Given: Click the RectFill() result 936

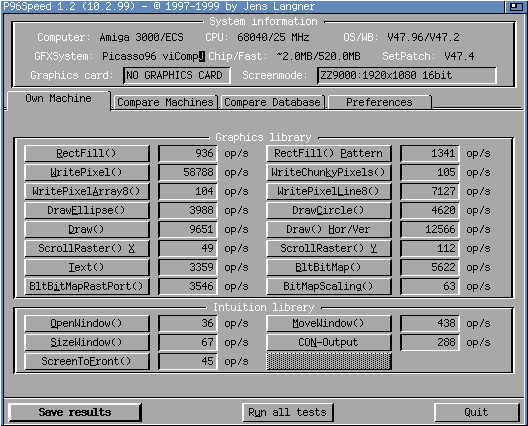Looking at the screenshot, I should tap(188, 153).
